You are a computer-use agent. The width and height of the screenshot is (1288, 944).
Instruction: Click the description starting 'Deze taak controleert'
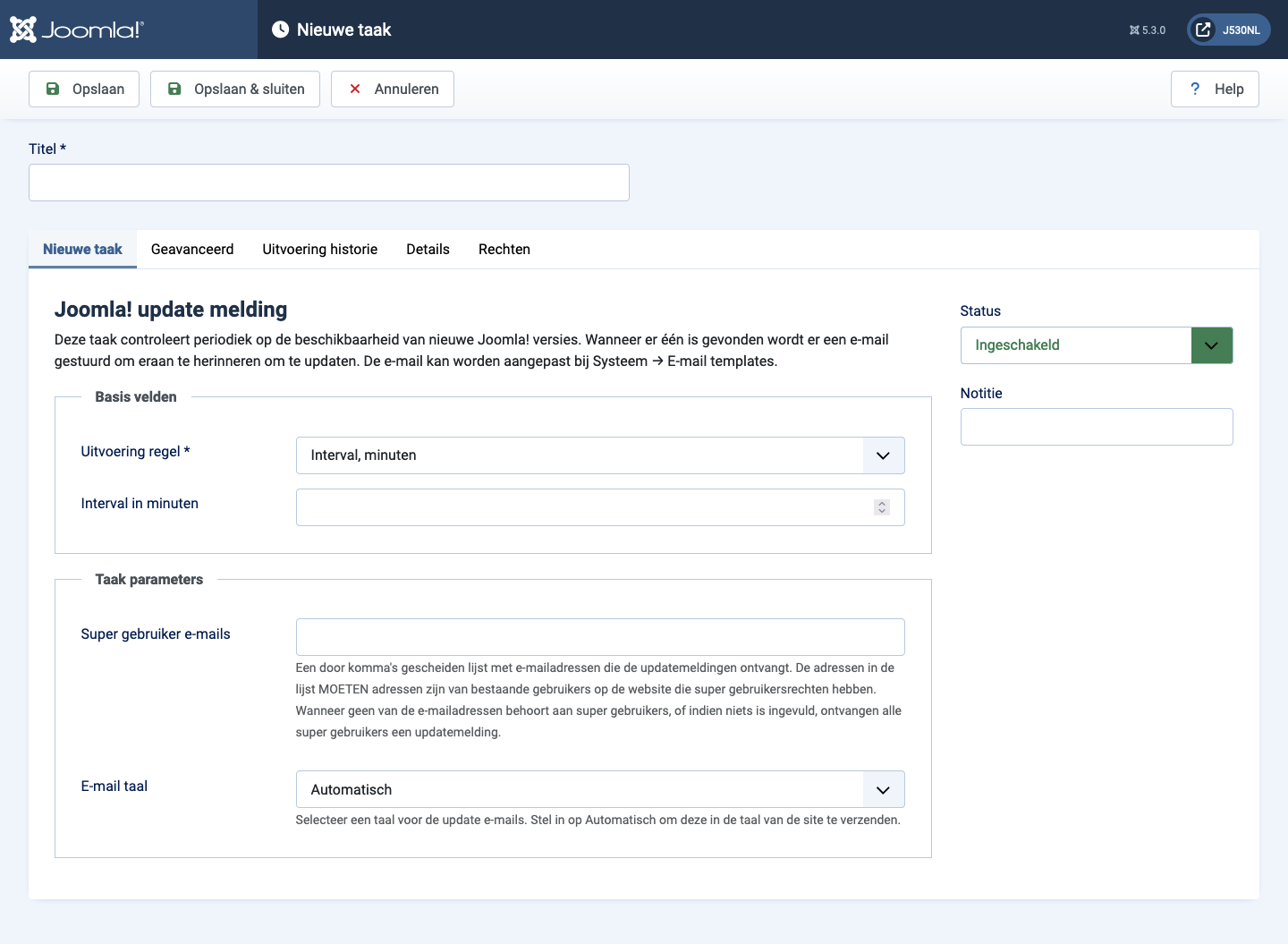471,350
